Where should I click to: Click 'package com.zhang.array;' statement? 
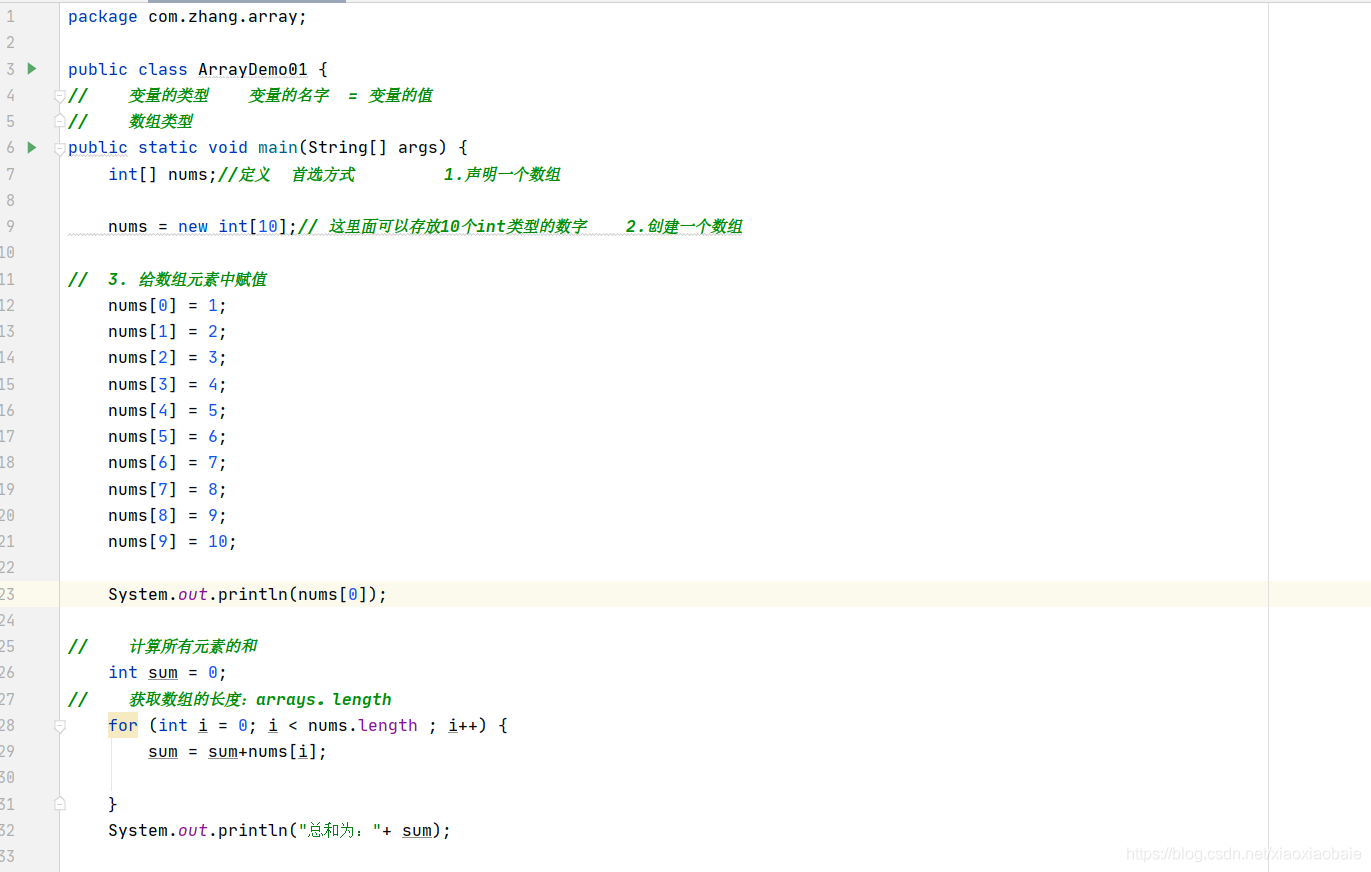[187, 17]
